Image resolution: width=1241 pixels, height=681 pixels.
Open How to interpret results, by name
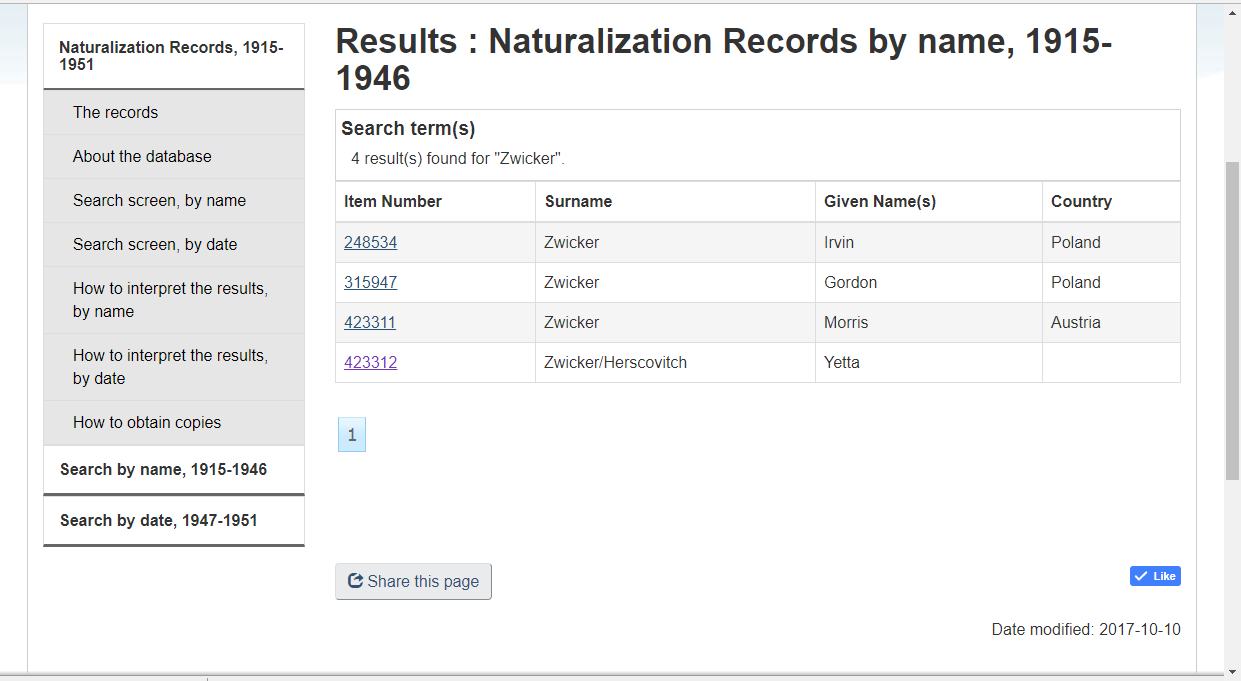click(170, 299)
